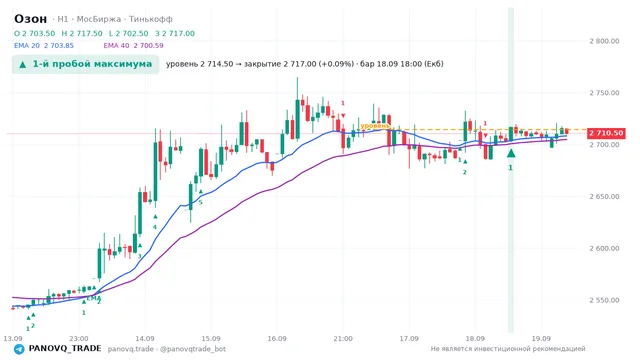640x360 pixels.
Task: Click the panovq.trade · @panovqtrade_bot text
Action: tap(167, 349)
